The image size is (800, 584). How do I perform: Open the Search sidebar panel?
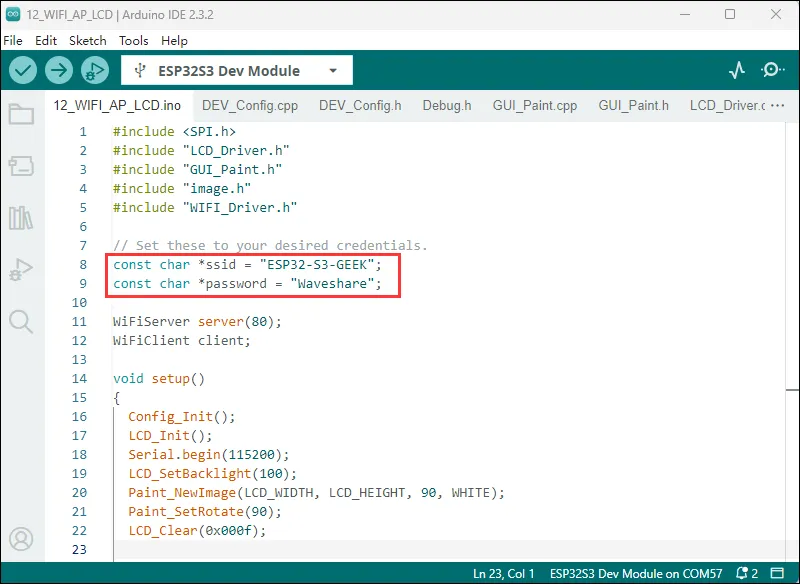(x=21, y=321)
